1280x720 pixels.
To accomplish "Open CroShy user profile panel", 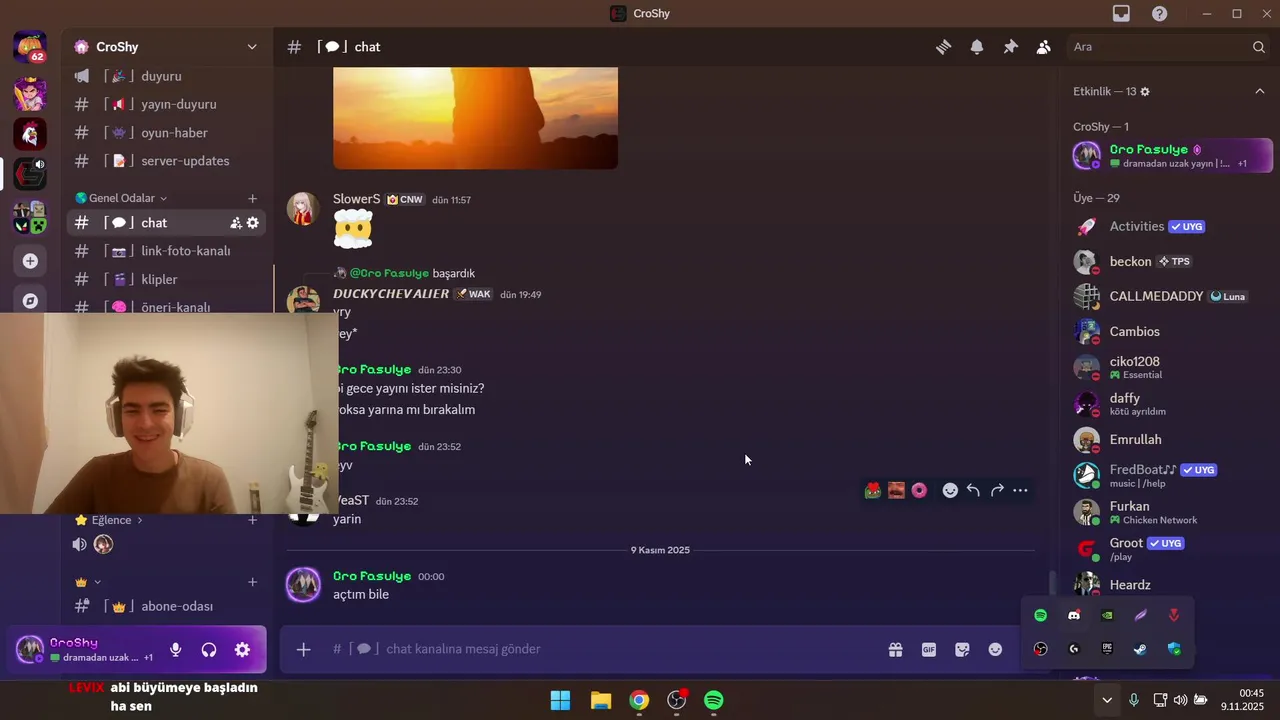I will tap(85, 650).
